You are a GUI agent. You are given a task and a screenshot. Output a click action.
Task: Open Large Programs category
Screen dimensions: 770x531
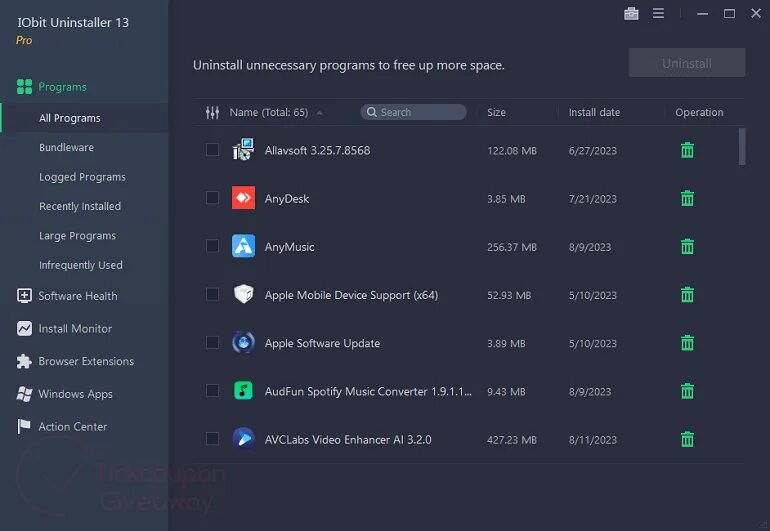pyautogui.click(x=77, y=236)
